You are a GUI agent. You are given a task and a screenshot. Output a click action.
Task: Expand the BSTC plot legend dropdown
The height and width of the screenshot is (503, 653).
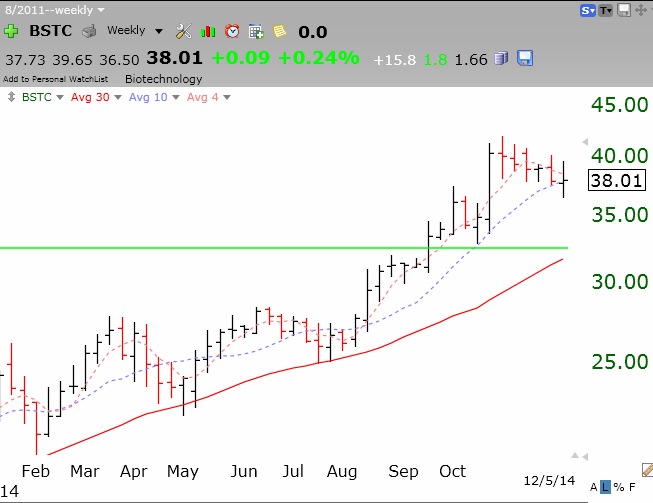60,97
